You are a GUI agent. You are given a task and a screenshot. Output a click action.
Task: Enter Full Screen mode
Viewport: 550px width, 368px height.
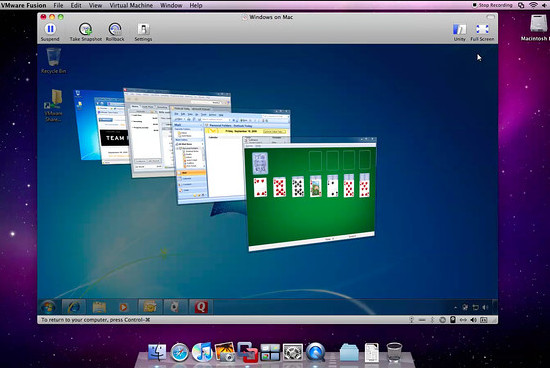(482, 32)
